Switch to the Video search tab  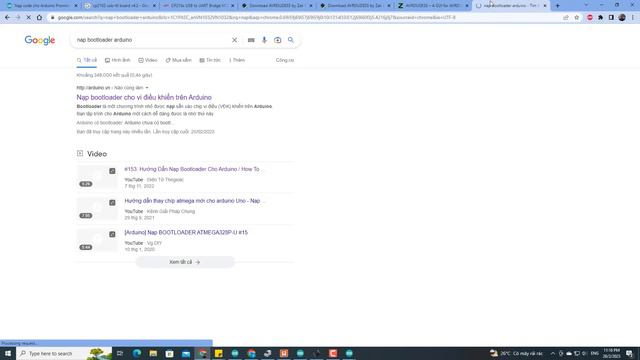(148, 60)
